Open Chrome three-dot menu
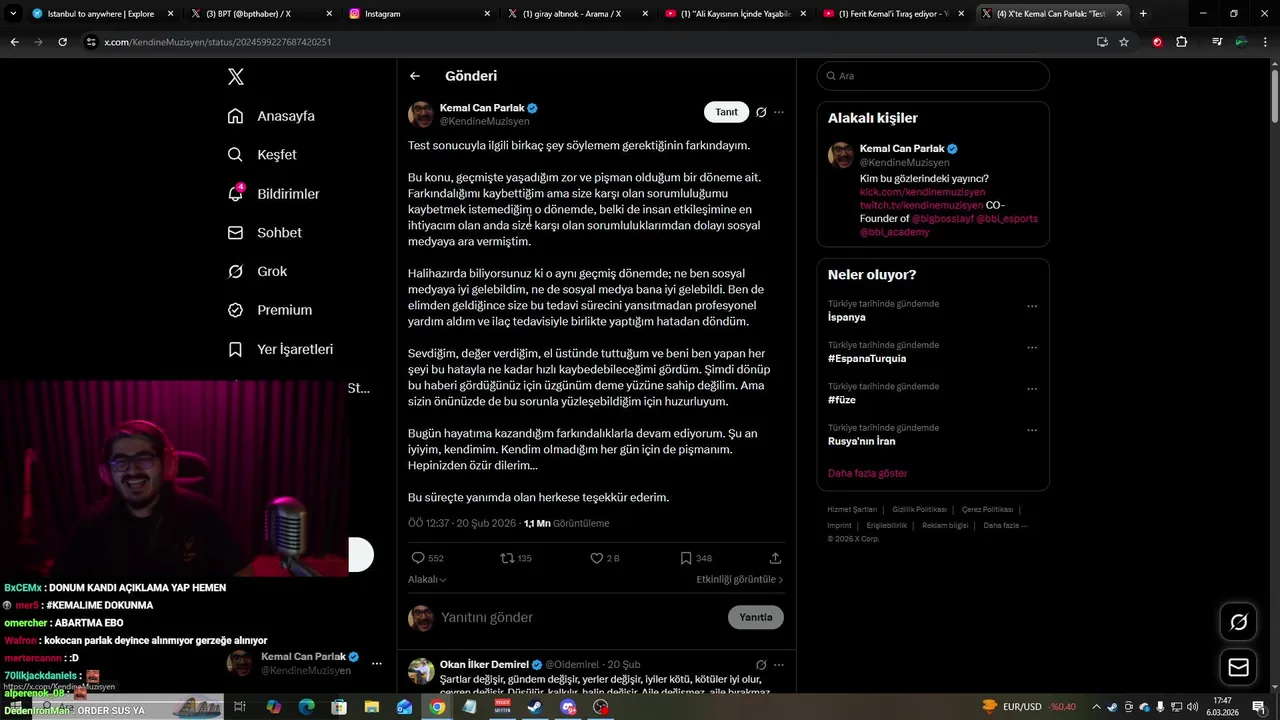This screenshot has width=1280, height=720. pos(1265,42)
